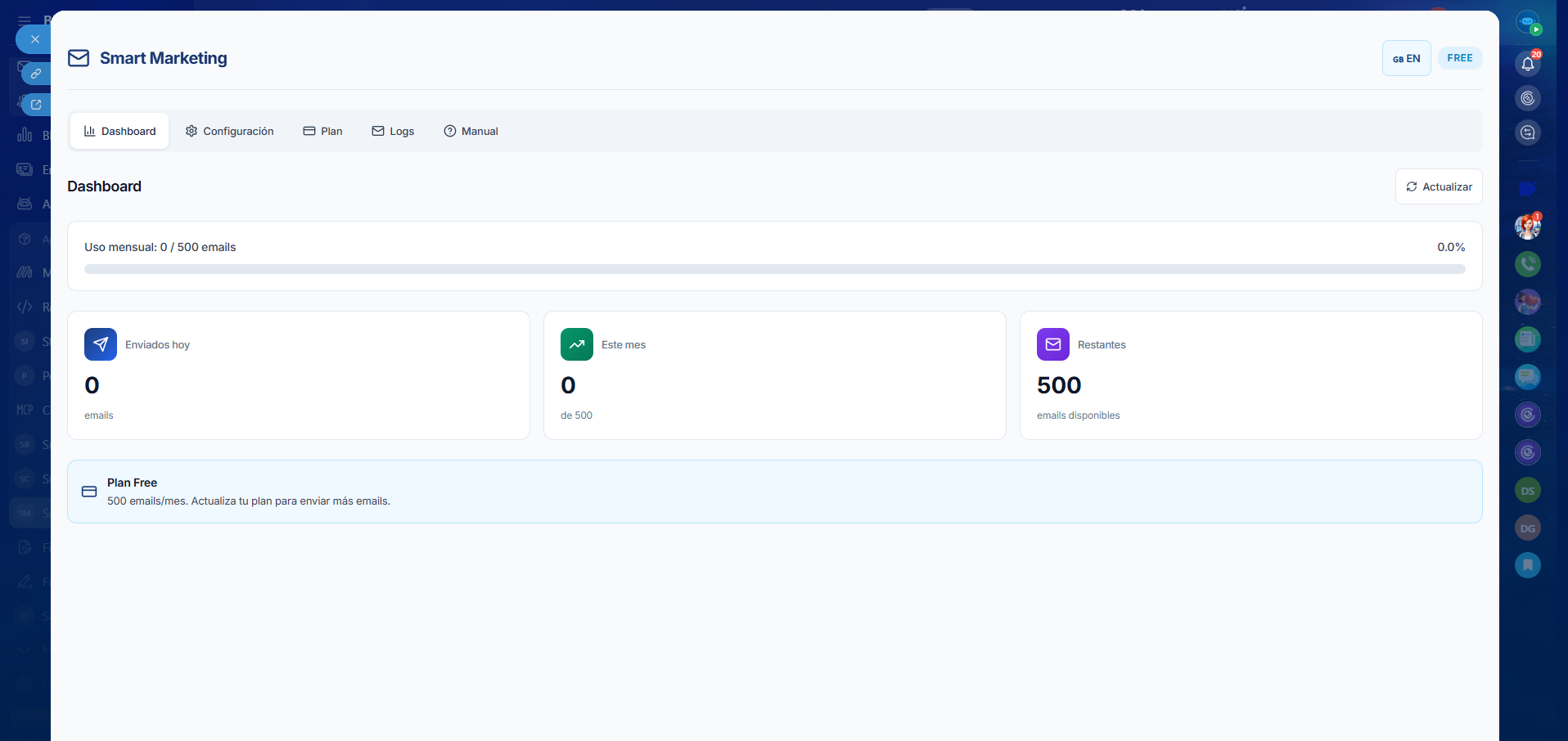1568x741 pixels.
Task: Click the green phone call icon
Action: 1527,264
